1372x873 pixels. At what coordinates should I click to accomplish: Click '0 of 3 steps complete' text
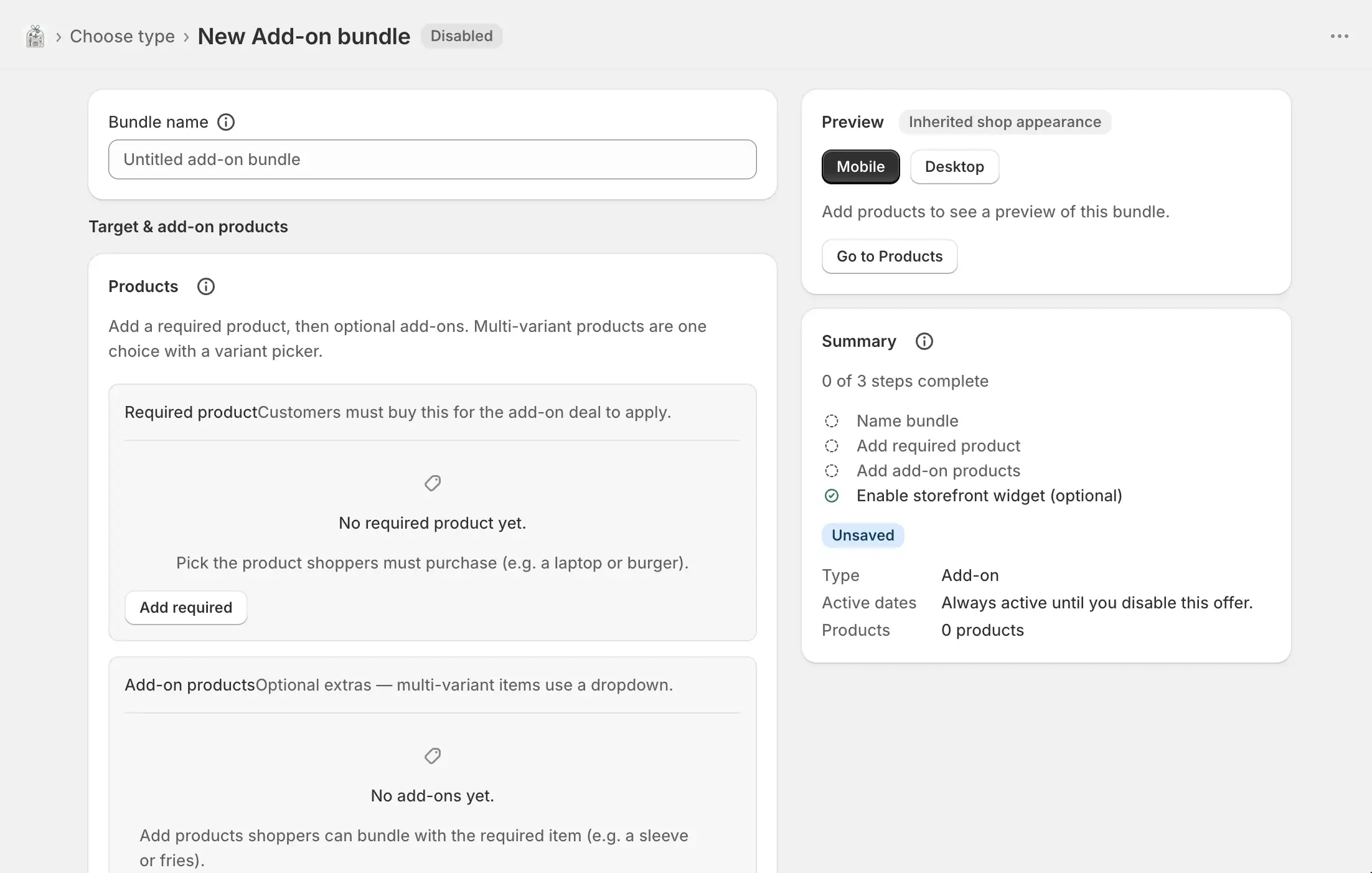(905, 381)
